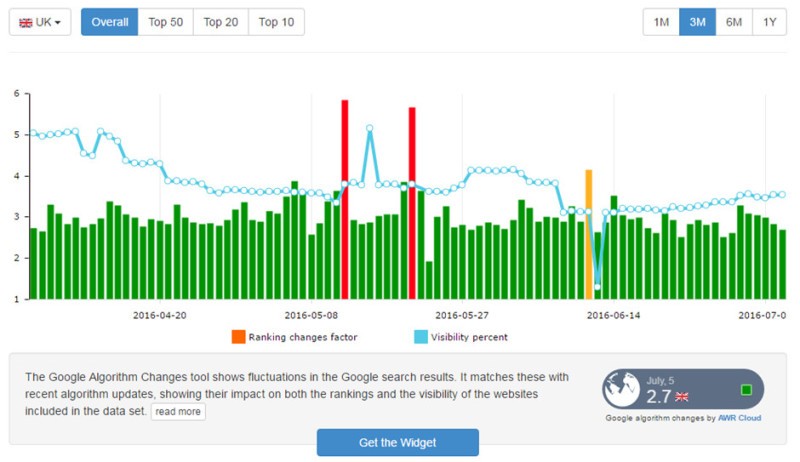This screenshot has width=800, height=462.
Task: Click the 2016-05-08 axis label
Action: 311,315
